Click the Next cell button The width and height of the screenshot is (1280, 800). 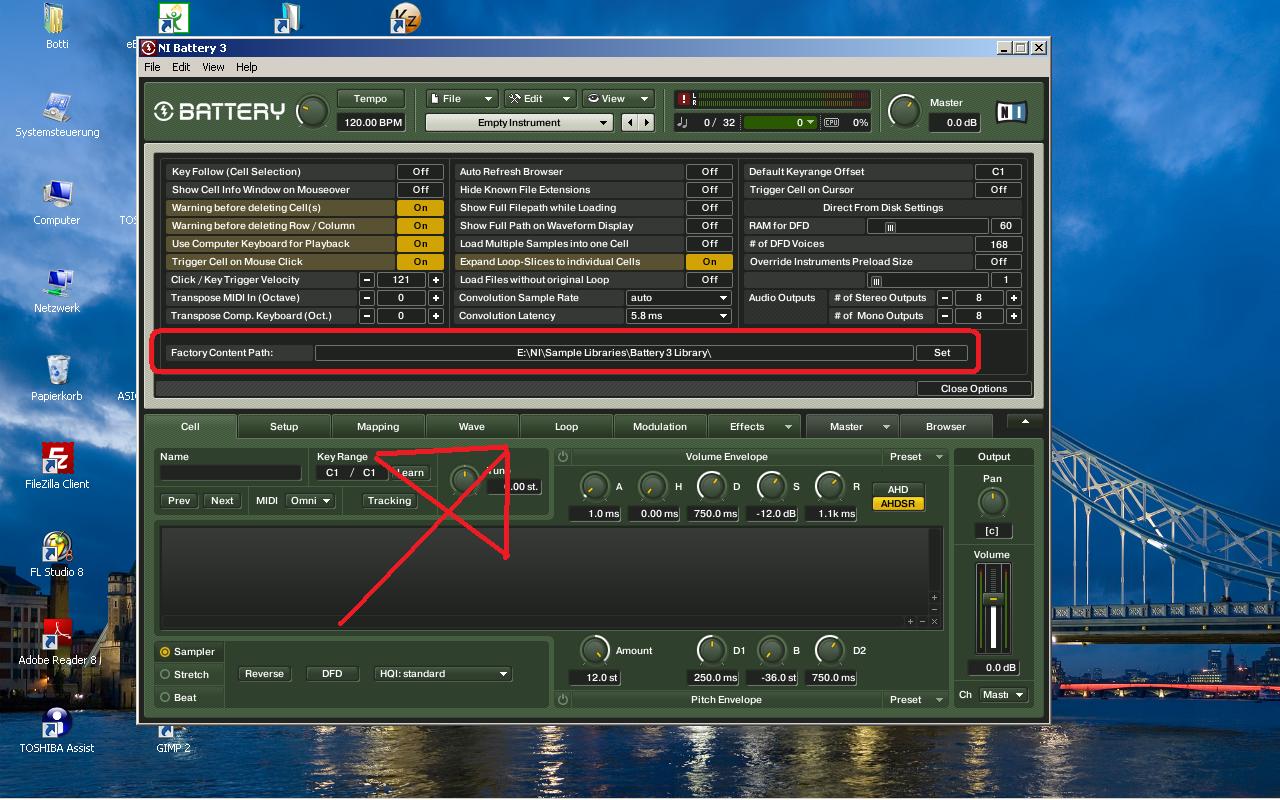(222, 501)
